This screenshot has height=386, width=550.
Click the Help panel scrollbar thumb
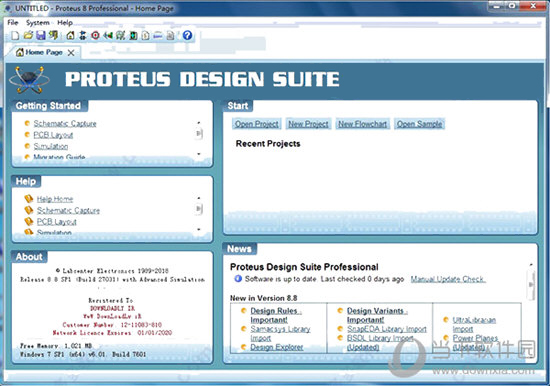pyautogui.click(x=199, y=209)
